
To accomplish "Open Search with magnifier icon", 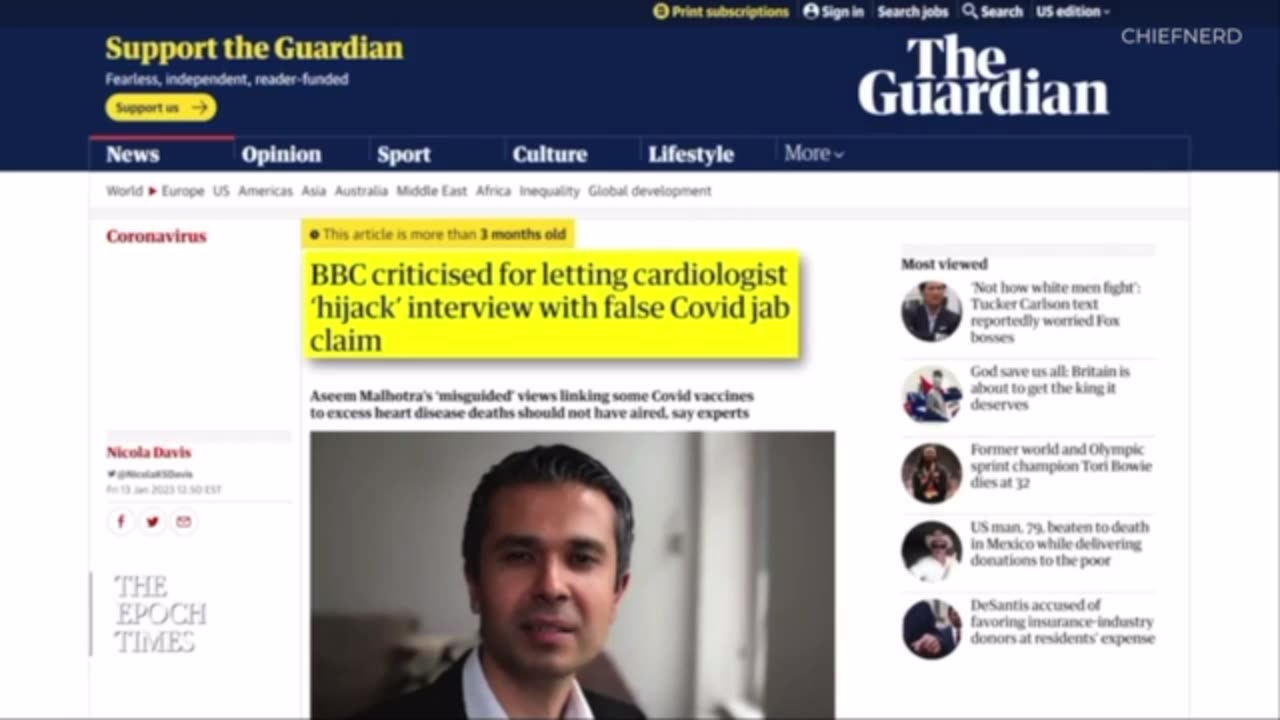I will click(970, 11).
